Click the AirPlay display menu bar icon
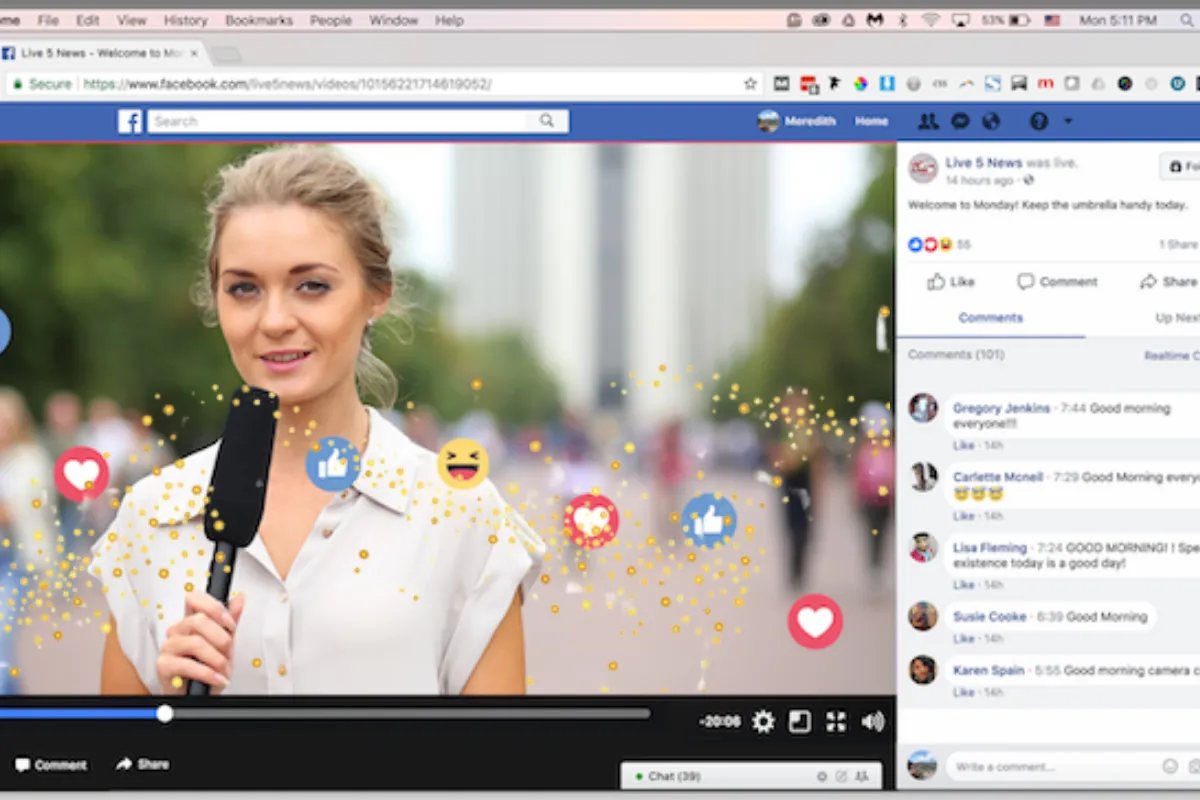 click(960, 20)
